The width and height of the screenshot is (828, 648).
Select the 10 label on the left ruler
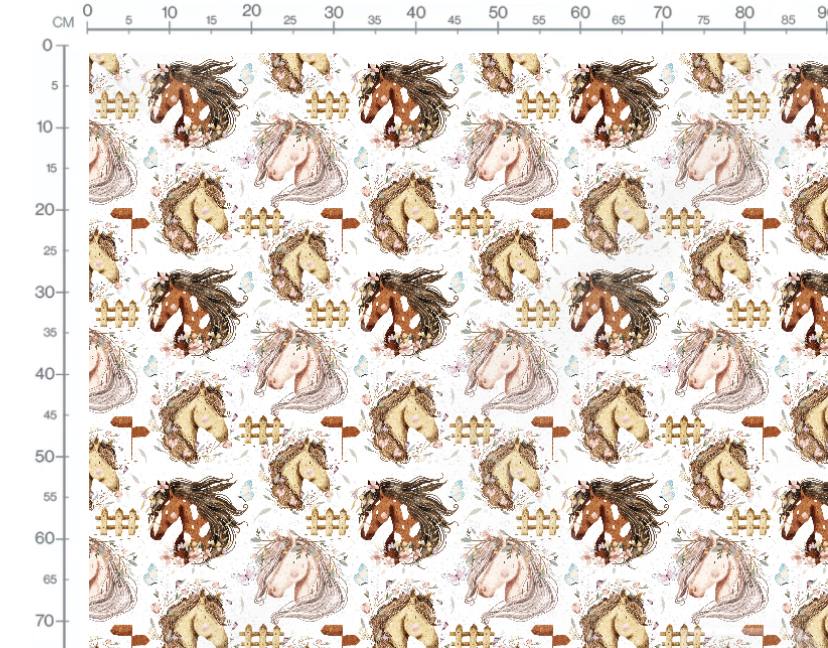(44, 127)
